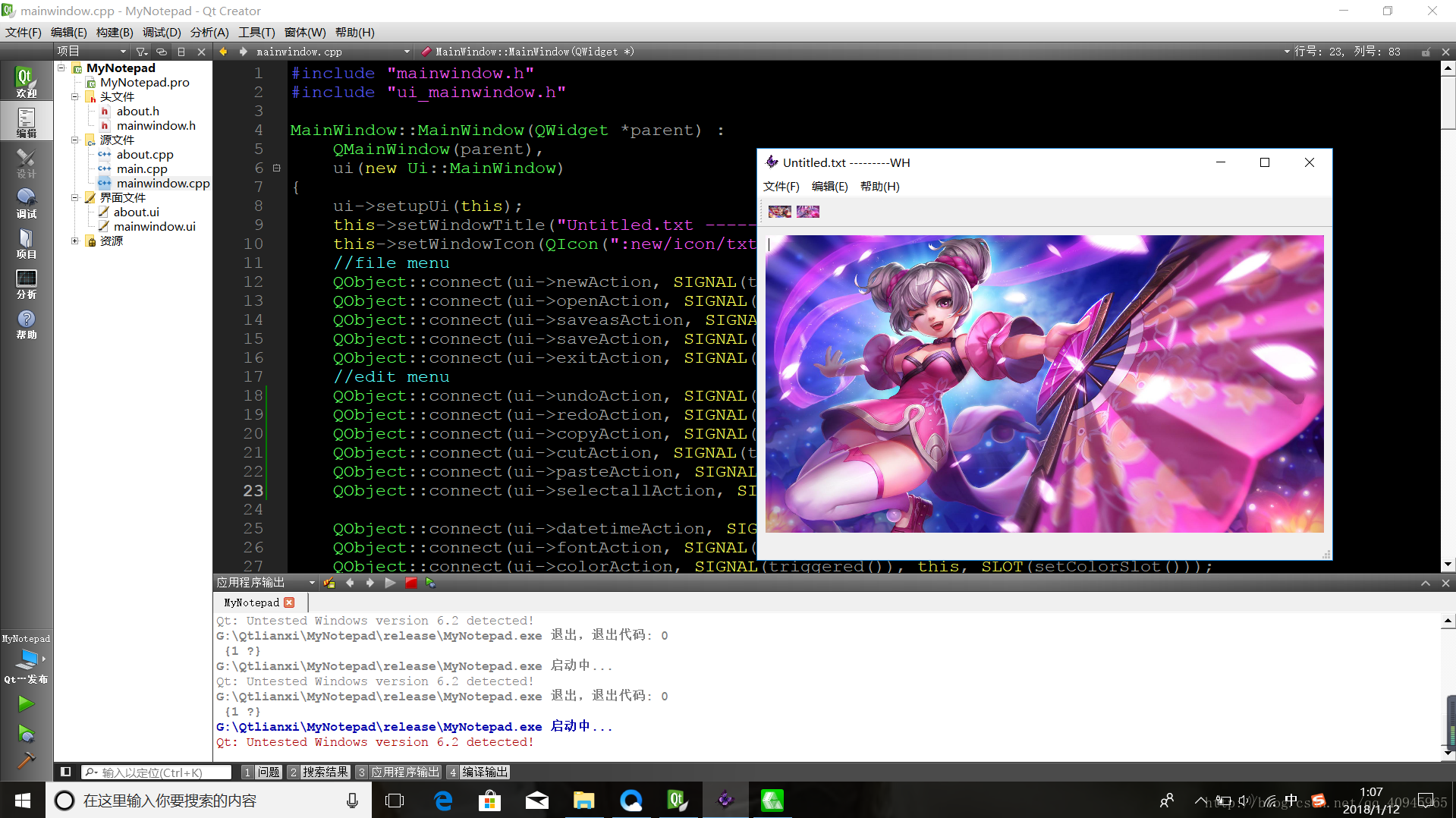Open the 工具(T) Tools menu
The width and height of the screenshot is (1456, 818).
(256, 32)
